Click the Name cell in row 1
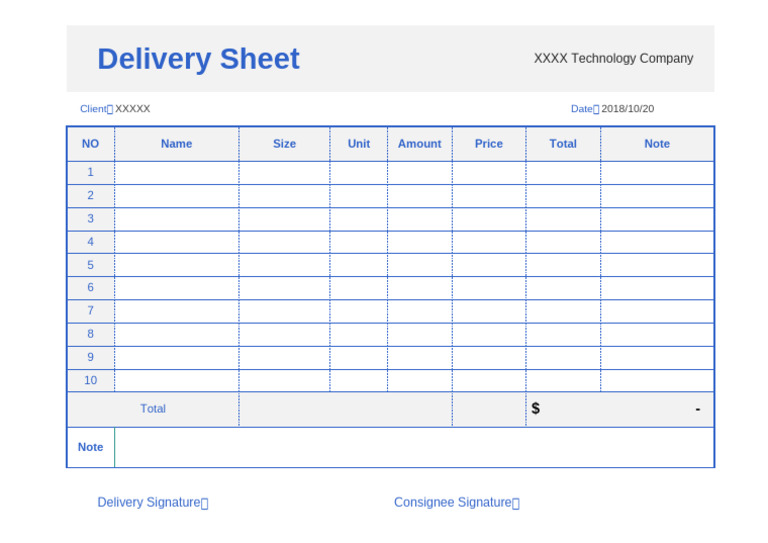 click(177, 173)
